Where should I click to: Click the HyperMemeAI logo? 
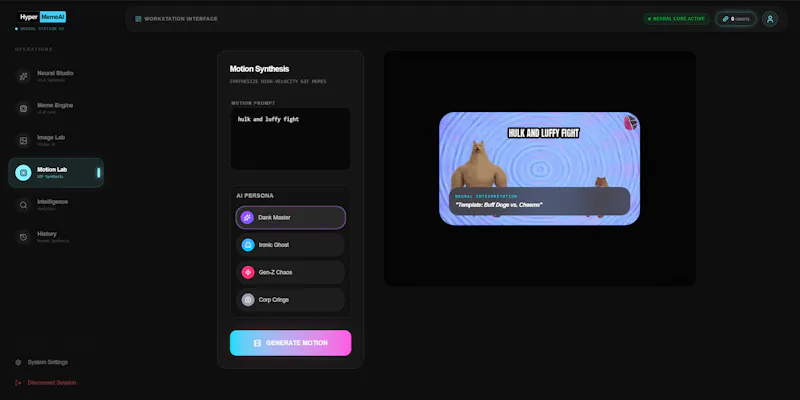click(43, 17)
